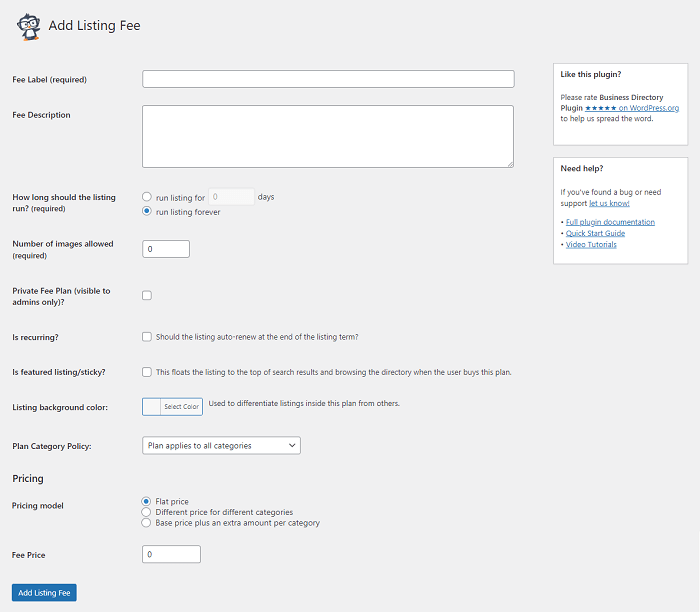The width and height of the screenshot is (700, 612).
Task: Open the Full plugin documentation link
Action: [610, 222]
